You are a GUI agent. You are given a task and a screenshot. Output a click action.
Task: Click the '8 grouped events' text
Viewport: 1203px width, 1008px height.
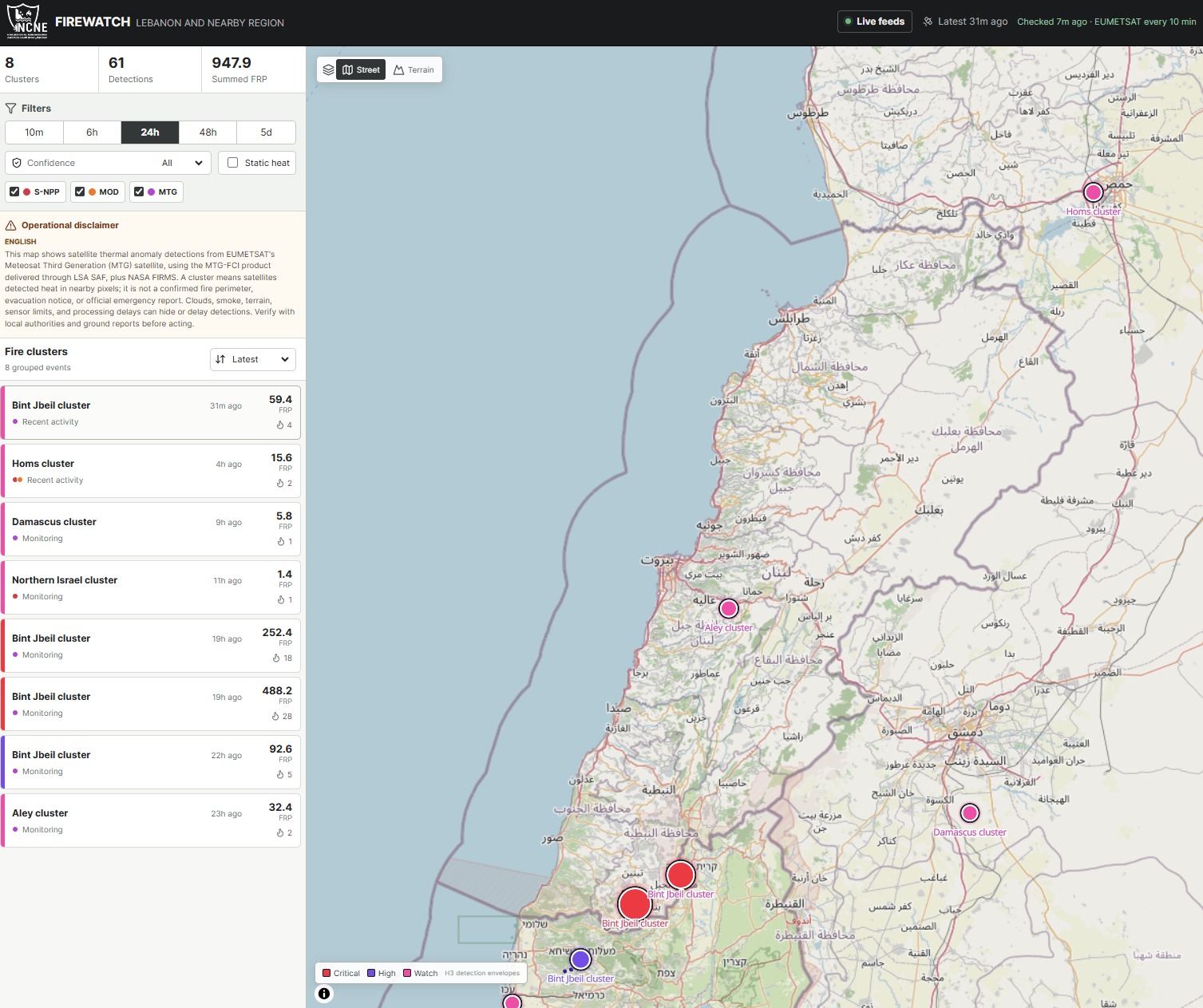(x=38, y=368)
